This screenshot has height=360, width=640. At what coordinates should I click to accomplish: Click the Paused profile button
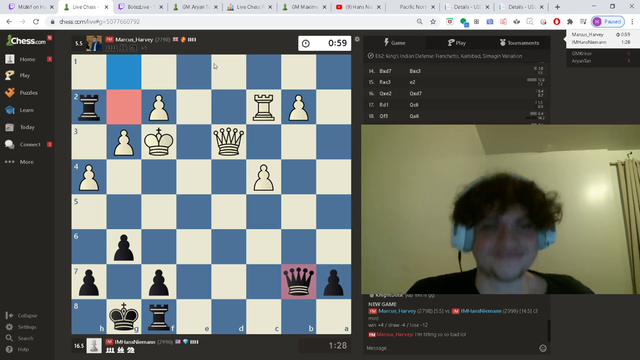coord(608,22)
